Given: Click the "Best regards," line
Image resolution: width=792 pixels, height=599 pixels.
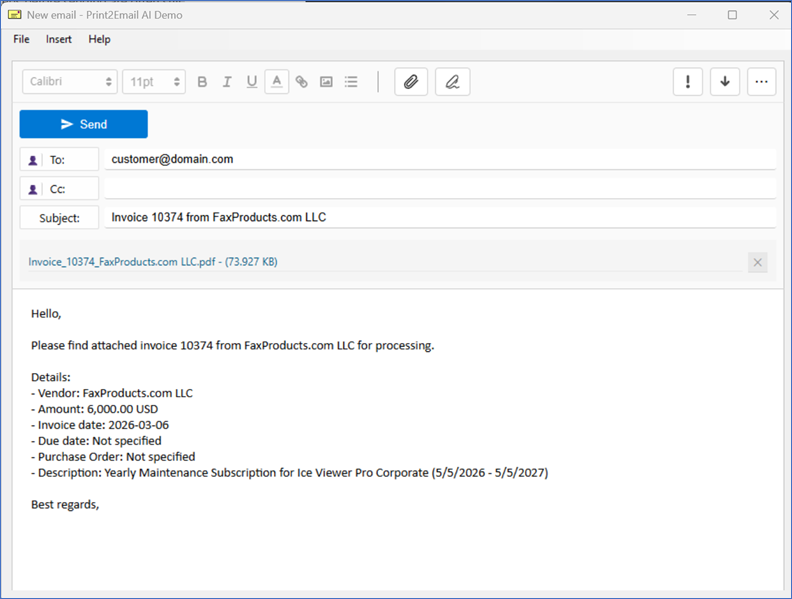Looking at the screenshot, I should click(65, 505).
